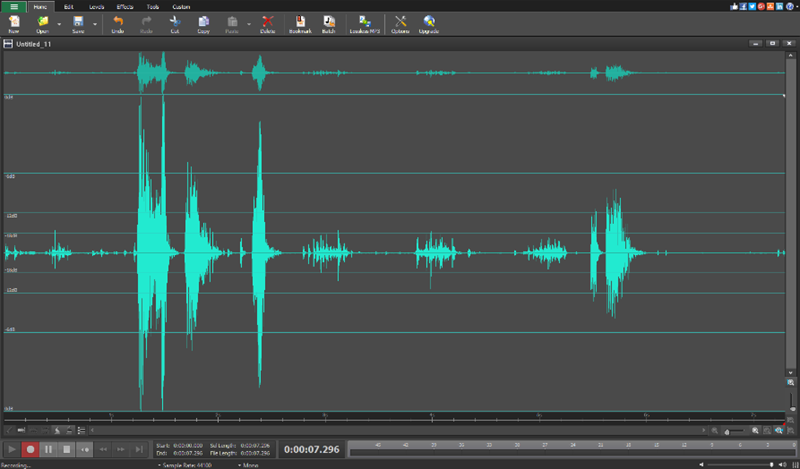The image size is (800, 469).
Task: Click the overview waveform strip at top
Action: (394, 72)
